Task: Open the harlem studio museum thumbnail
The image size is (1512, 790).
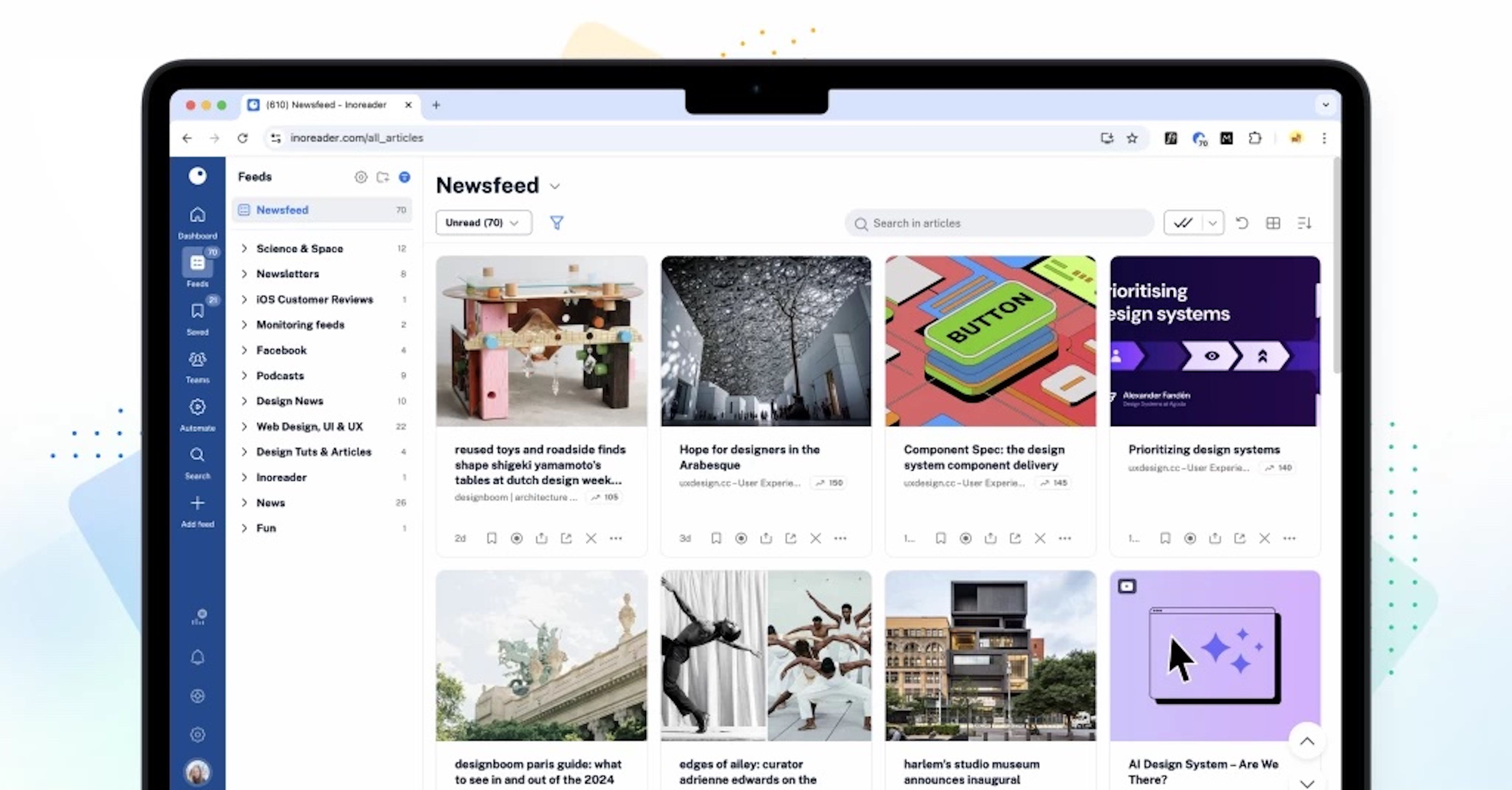Action: (990, 656)
